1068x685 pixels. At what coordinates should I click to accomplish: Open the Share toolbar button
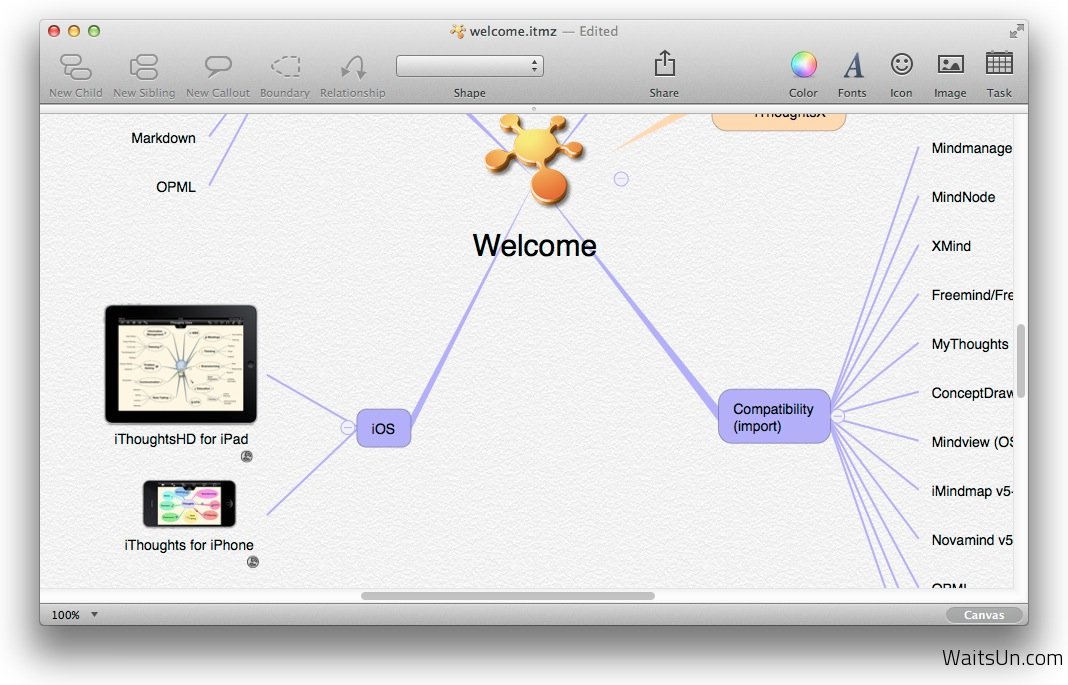664,64
